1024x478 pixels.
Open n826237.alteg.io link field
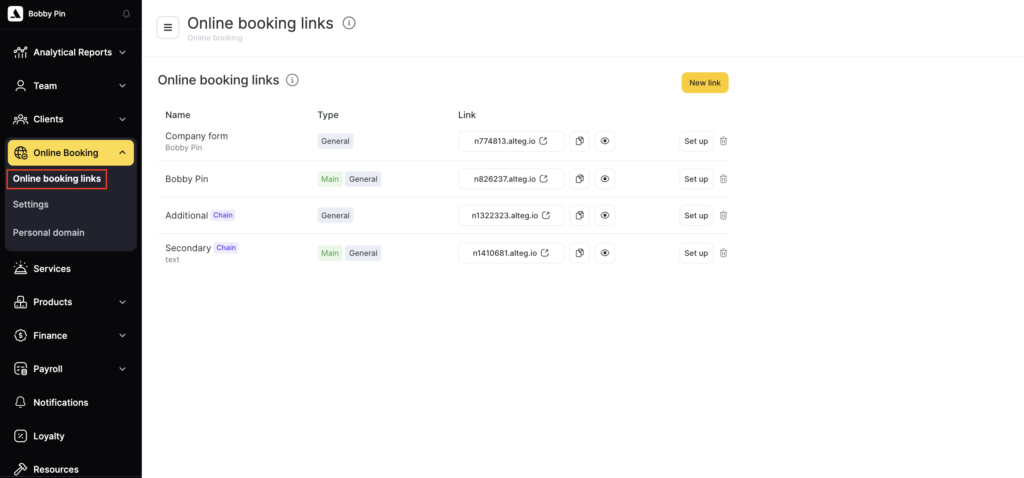(510, 179)
